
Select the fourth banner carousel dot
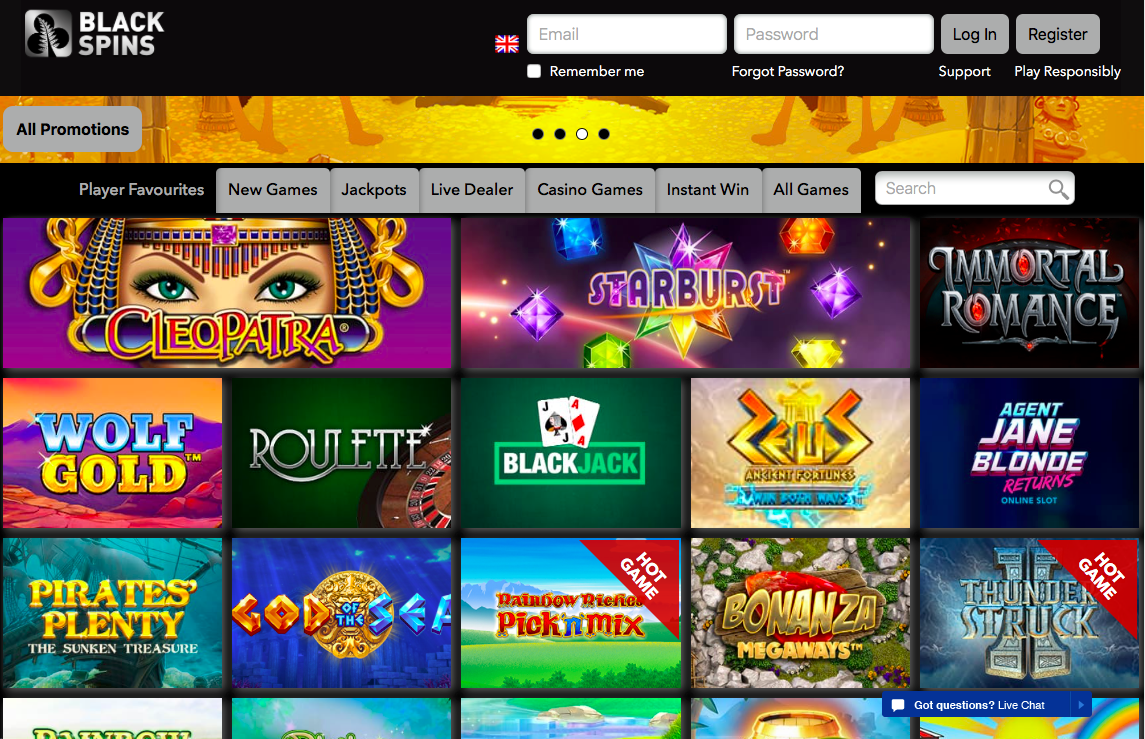coord(604,134)
